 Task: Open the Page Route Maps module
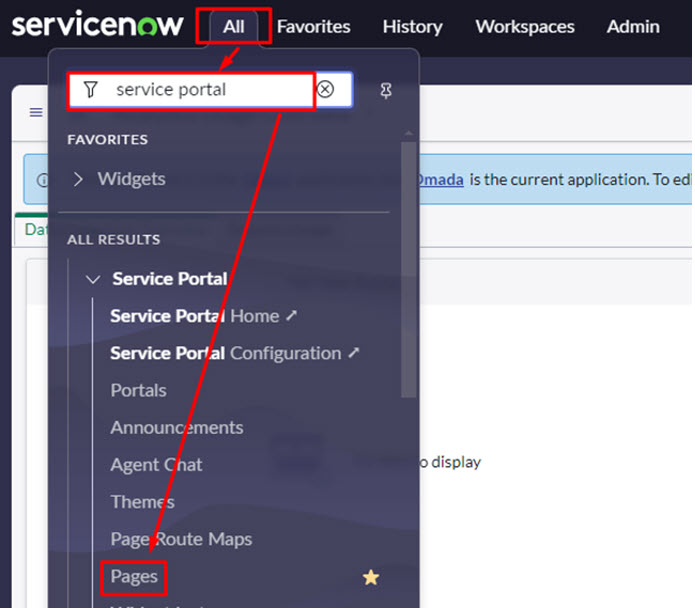point(181,539)
